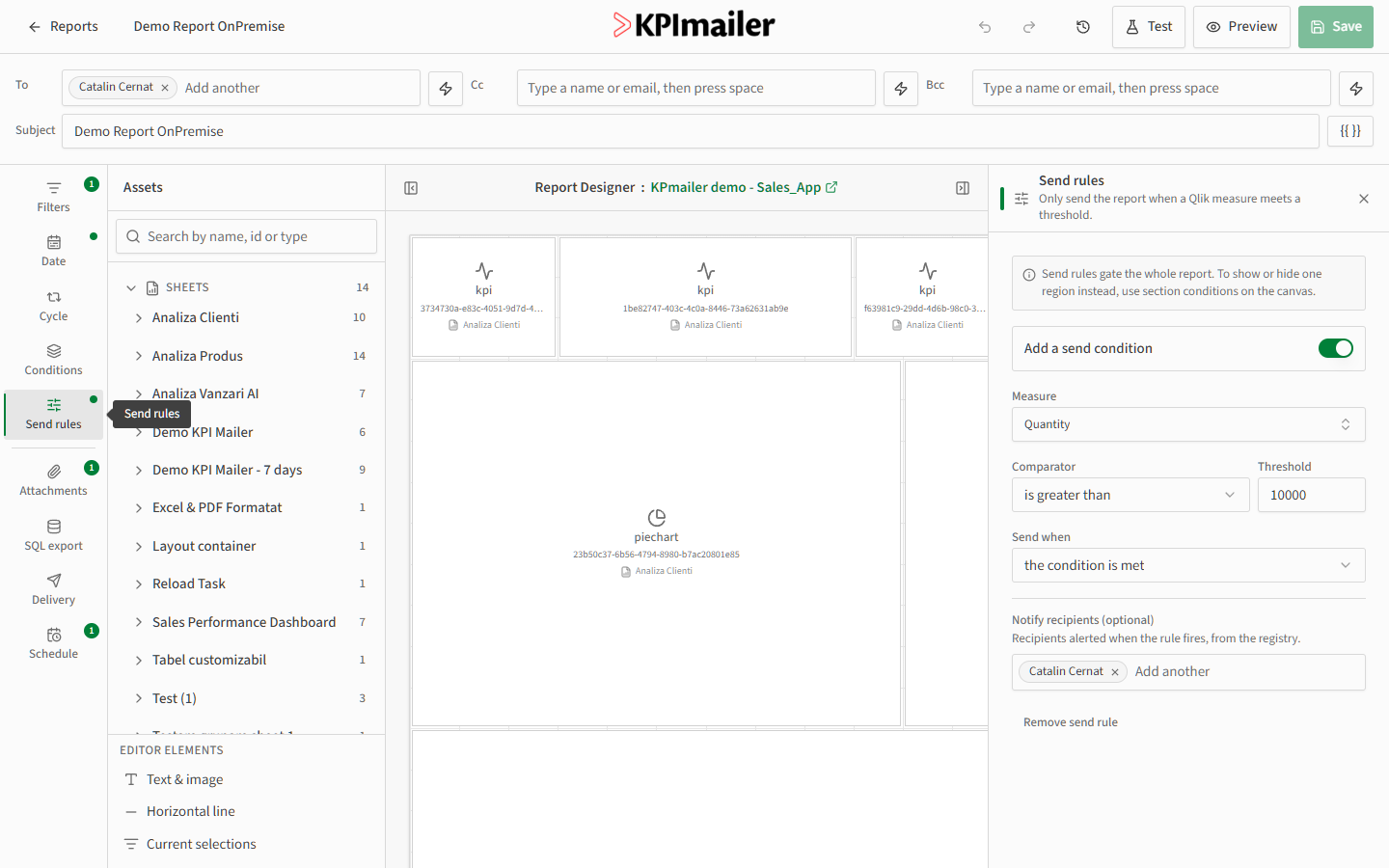Open Delivery in the sidebar
The height and width of the screenshot is (868, 1389).
pyautogui.click(x=54, y=589)
